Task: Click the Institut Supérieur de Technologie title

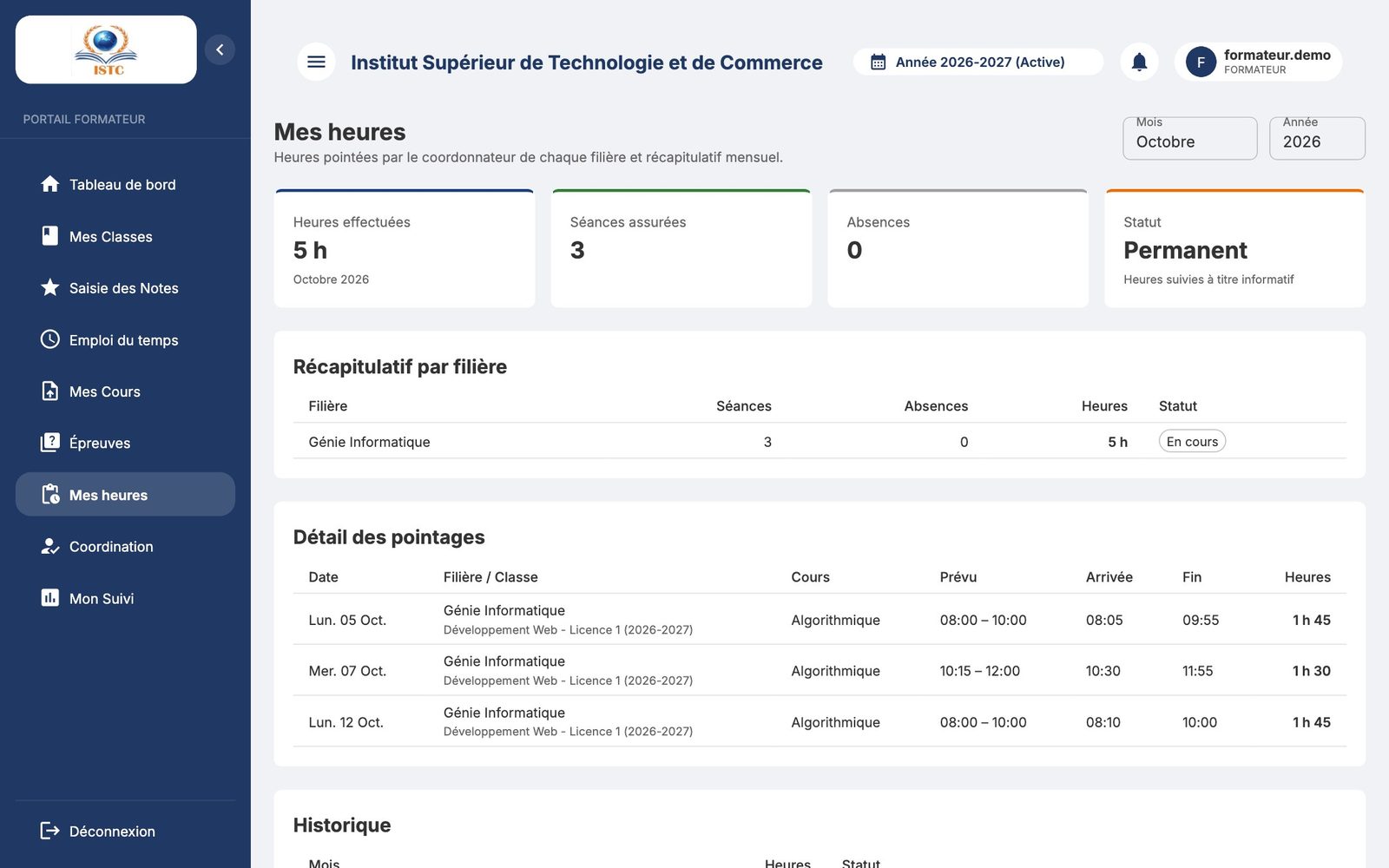Action: (586, 62)
